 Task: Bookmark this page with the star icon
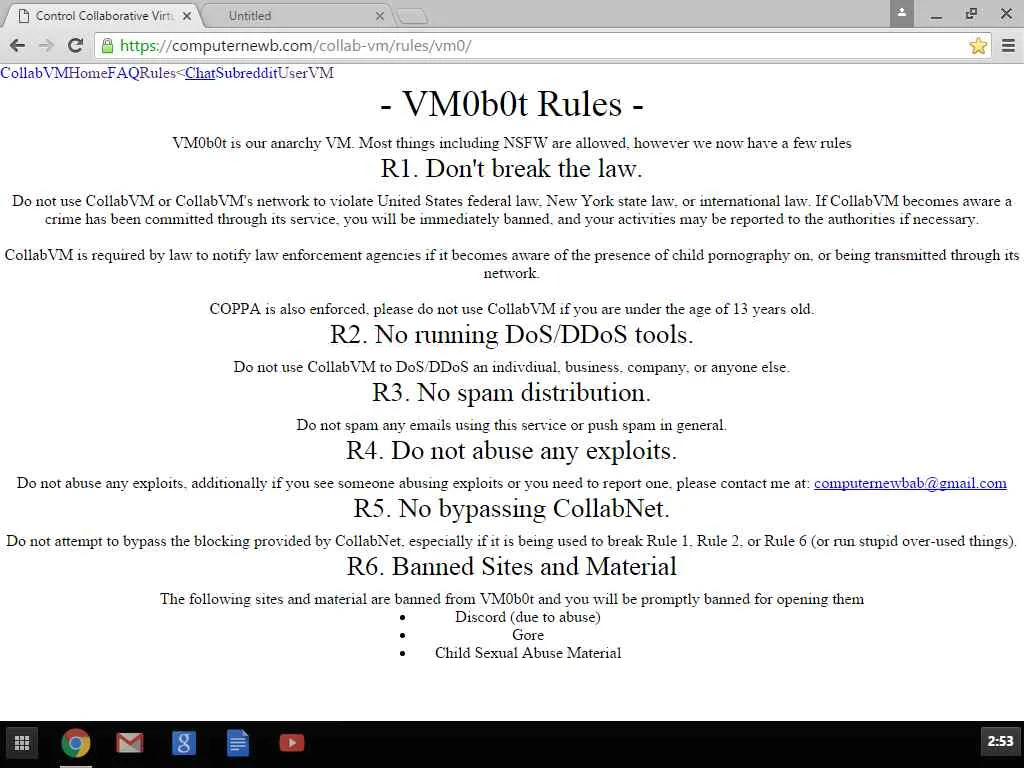point(978,46)
